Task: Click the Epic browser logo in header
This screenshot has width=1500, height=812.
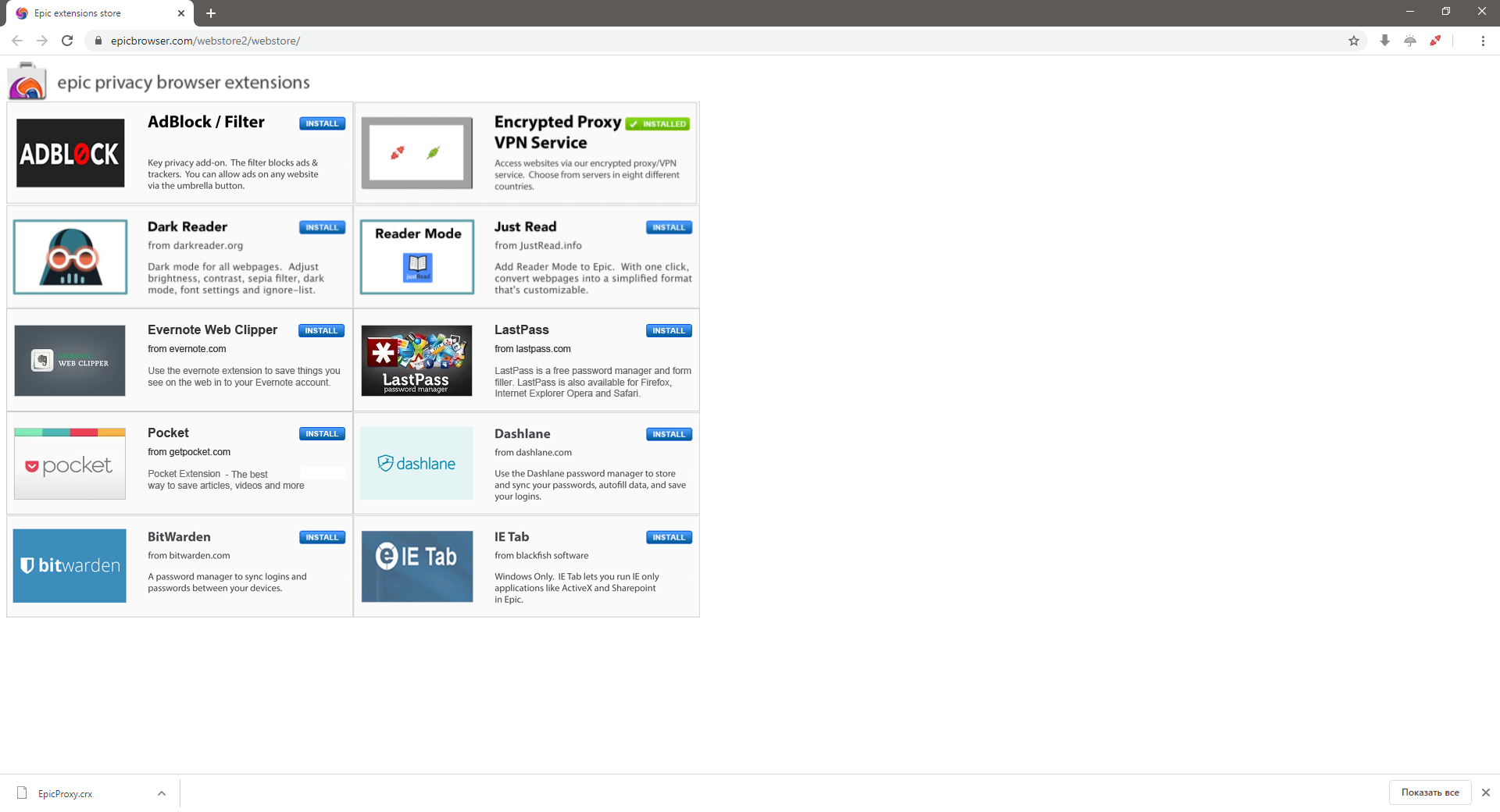Action: tap(27, 81)
